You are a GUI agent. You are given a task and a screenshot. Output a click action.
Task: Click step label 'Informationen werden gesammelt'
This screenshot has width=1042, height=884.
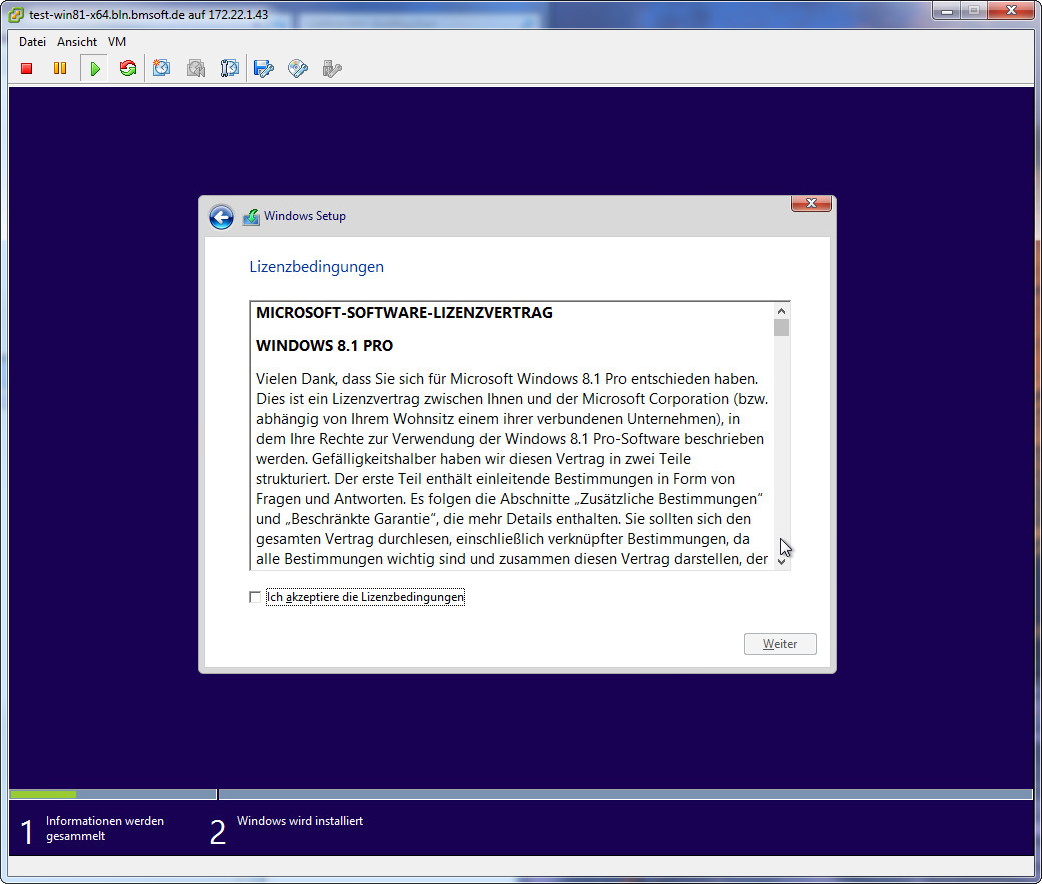click(x=105, y=828)
